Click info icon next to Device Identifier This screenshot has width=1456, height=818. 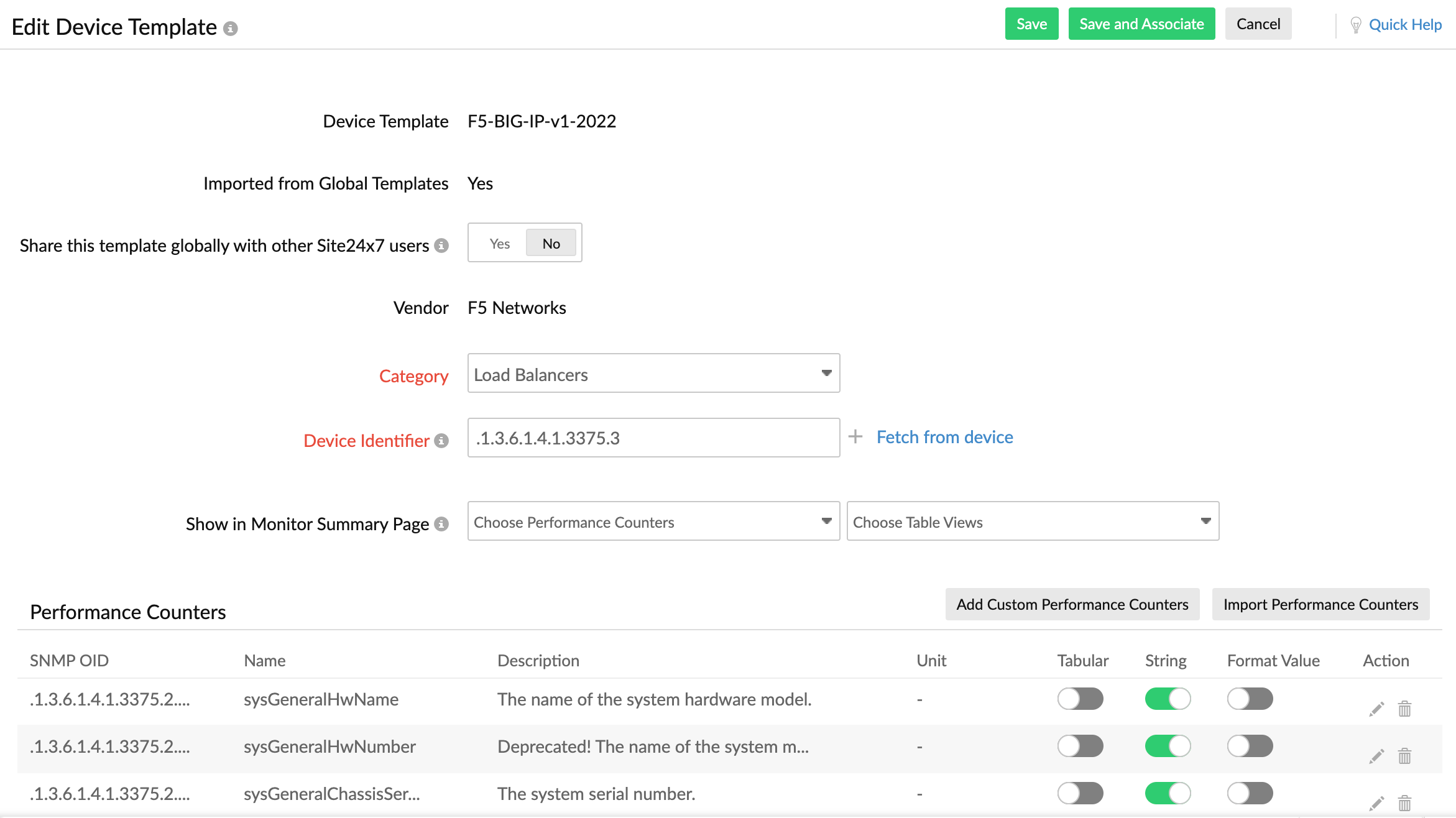(x=441, y=441)
